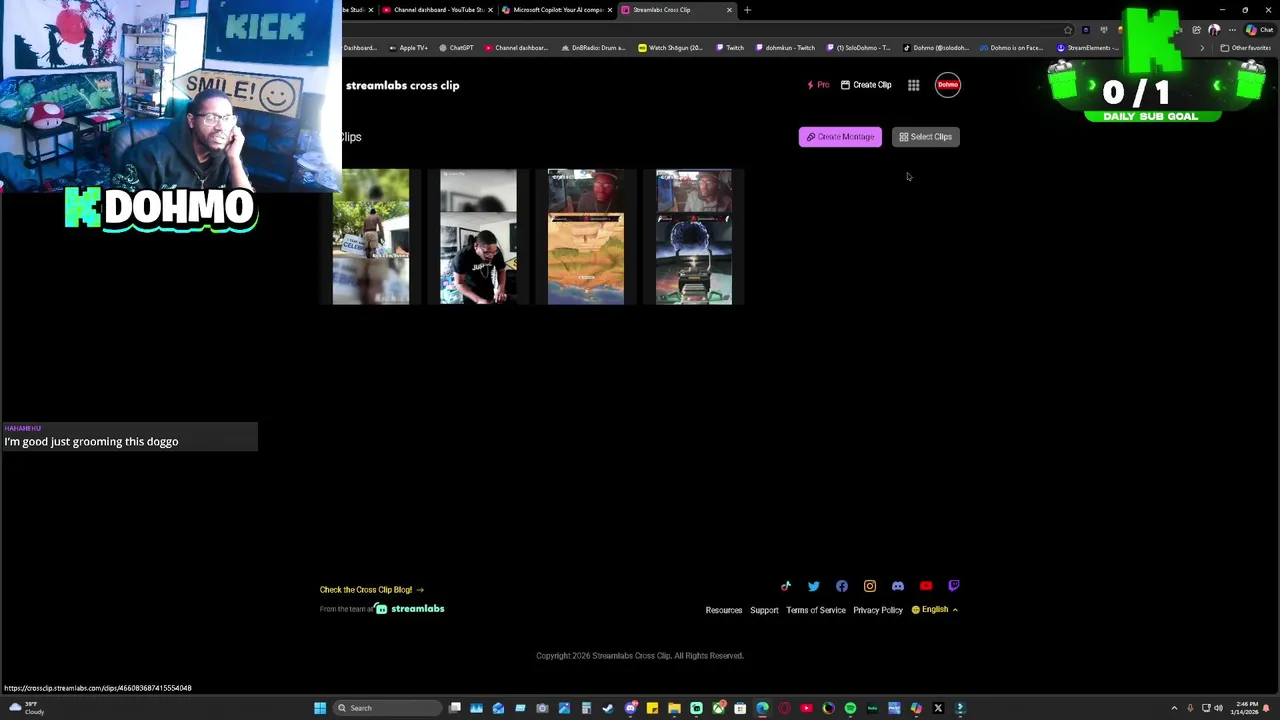Open the Support footer link
The image size is (1280, 720).
[764, 610]
